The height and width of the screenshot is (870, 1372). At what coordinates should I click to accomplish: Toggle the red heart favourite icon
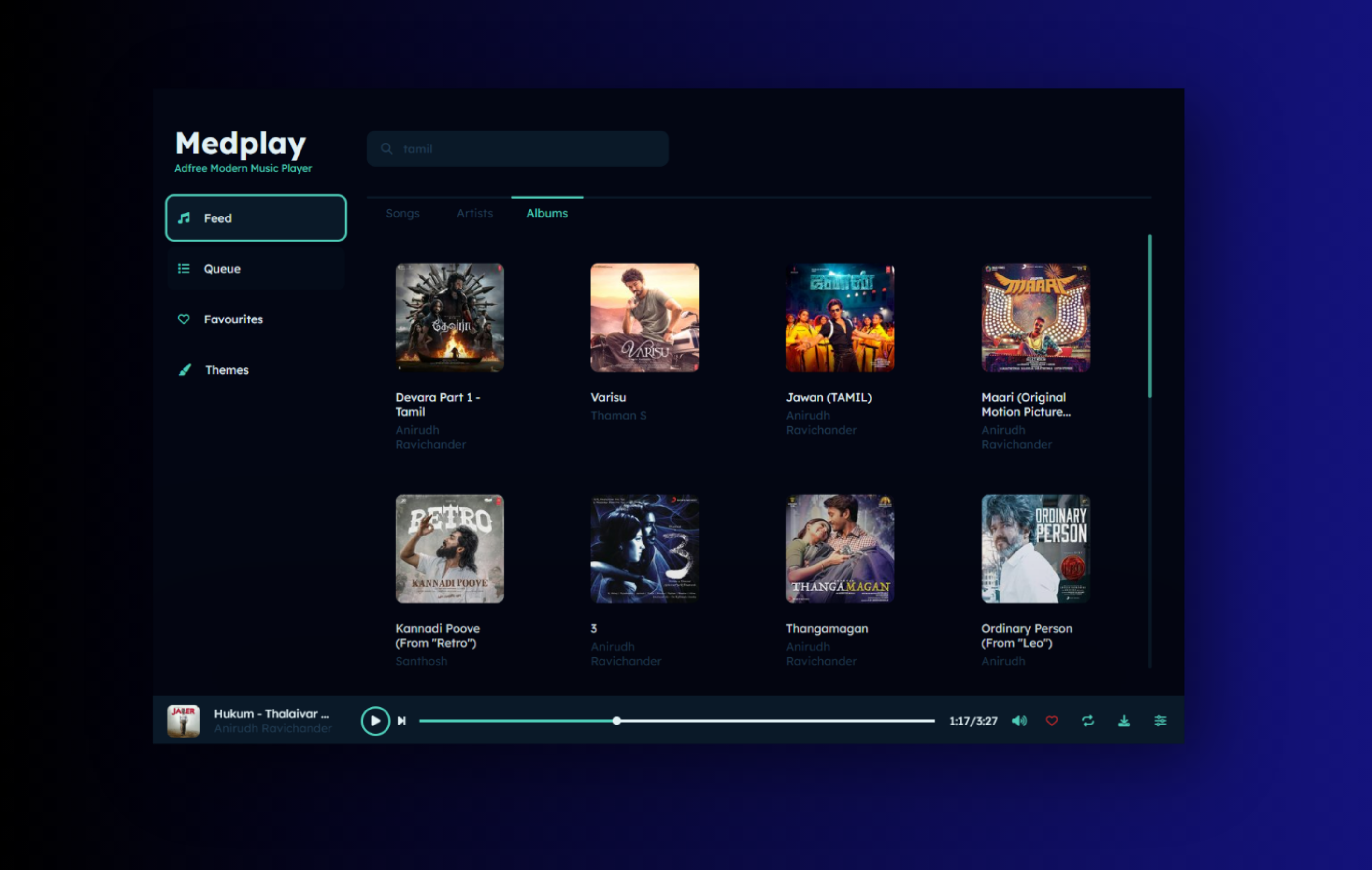click(x=1052, y=721)
